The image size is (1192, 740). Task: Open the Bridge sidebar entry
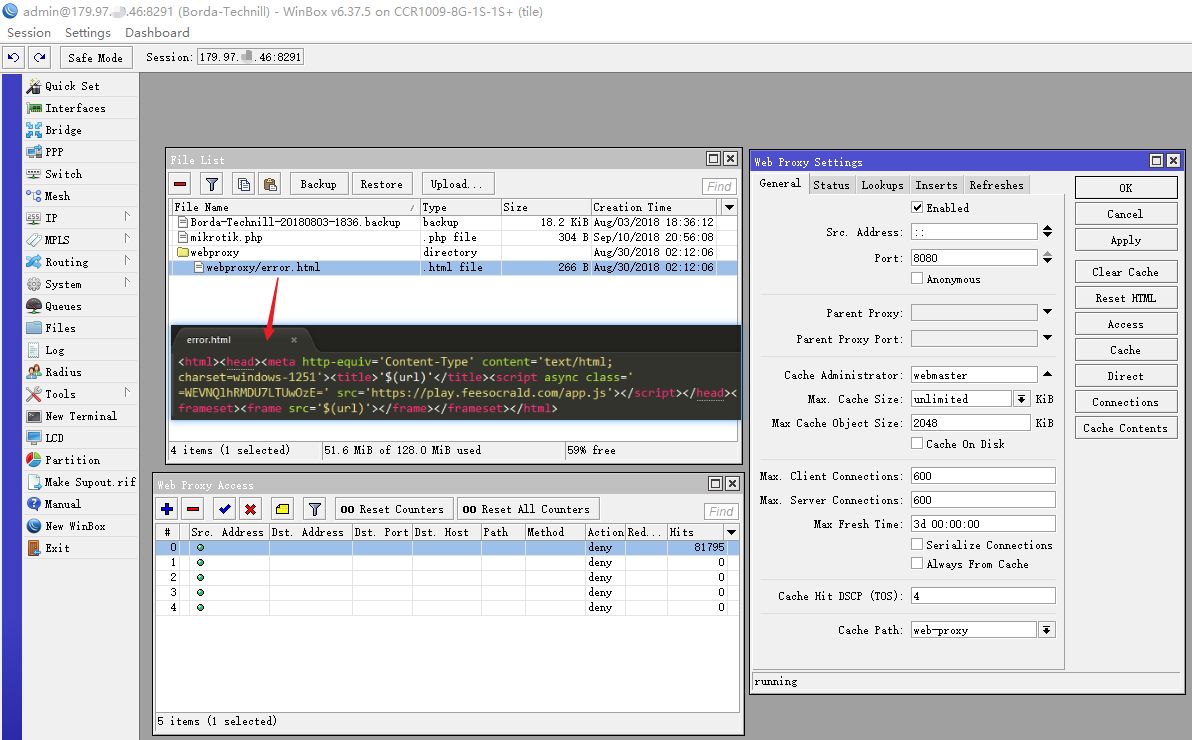(x=63, y=130)
